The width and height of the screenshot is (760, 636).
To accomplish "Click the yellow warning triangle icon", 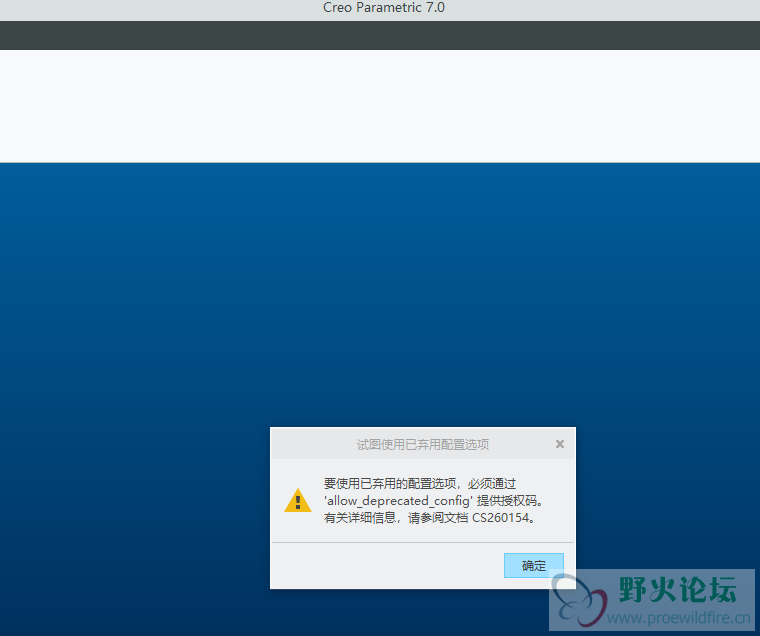I will tap(298, 500).
